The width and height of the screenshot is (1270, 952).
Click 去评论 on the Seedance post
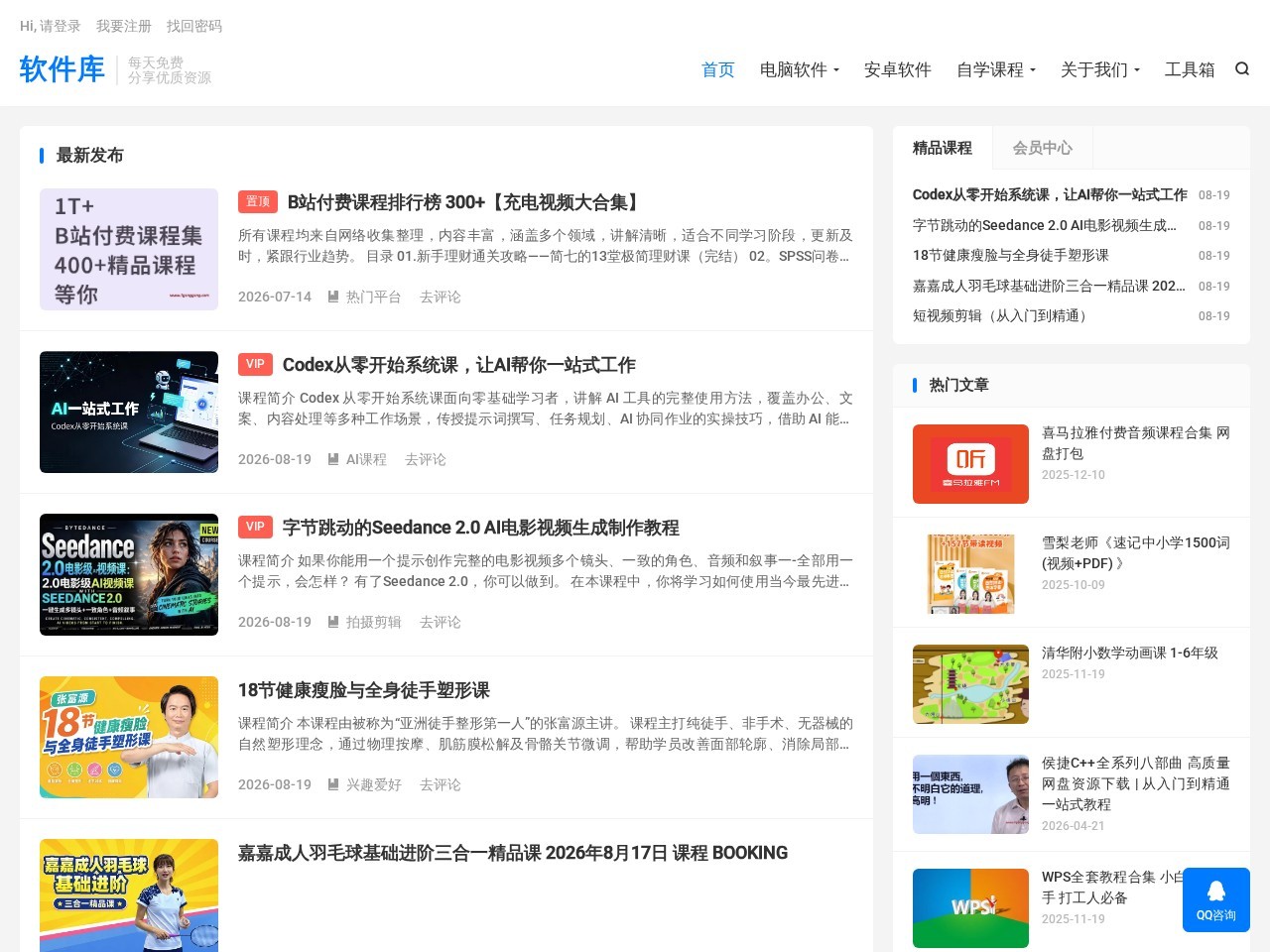click(x=441, y=622)
